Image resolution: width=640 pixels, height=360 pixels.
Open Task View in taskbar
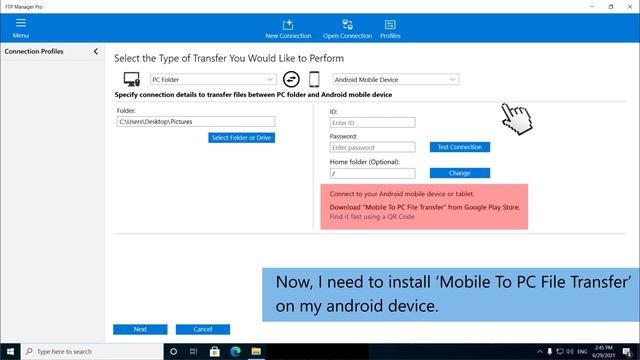click(193, 351)
